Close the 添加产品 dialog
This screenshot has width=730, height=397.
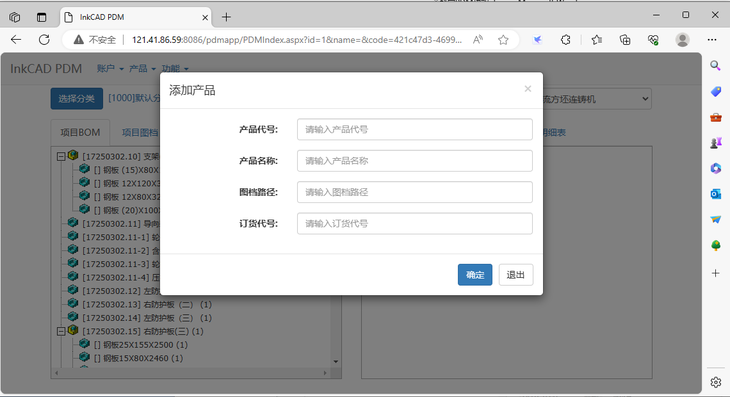pos(527,89)
